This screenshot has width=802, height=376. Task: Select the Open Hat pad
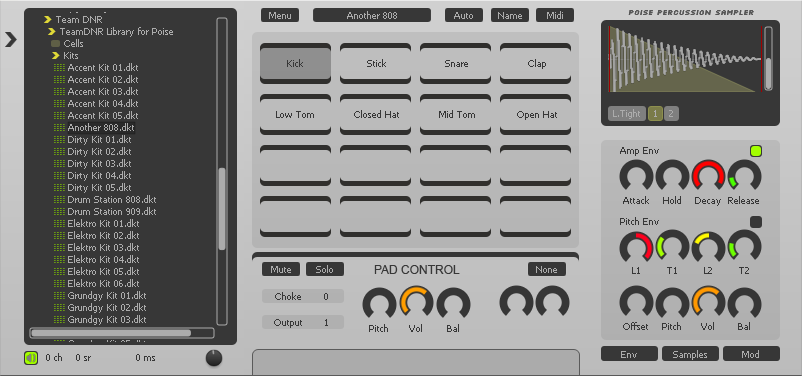tap(536, 115)
